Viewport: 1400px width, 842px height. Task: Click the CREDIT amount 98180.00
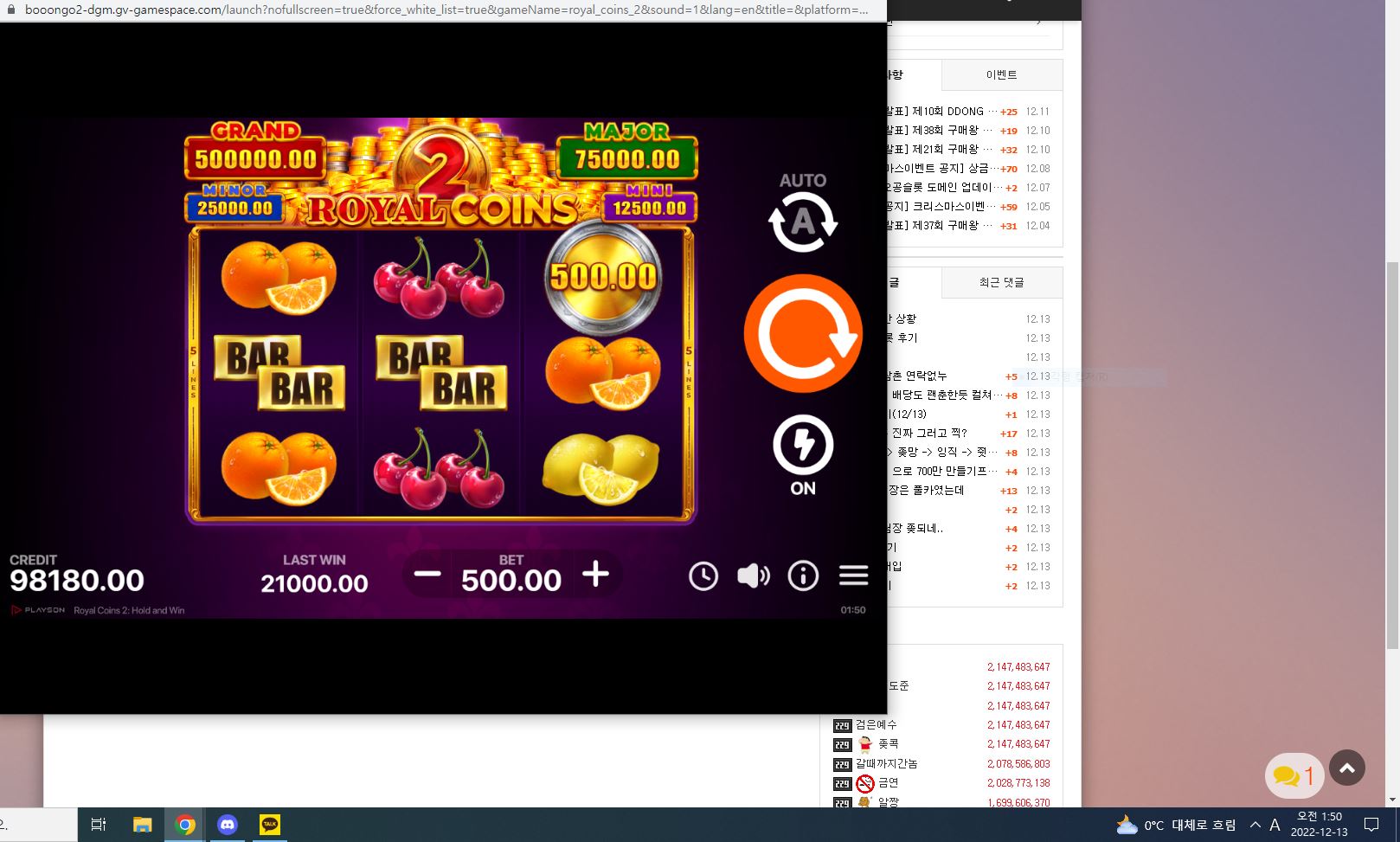click(x=77, y=581)
